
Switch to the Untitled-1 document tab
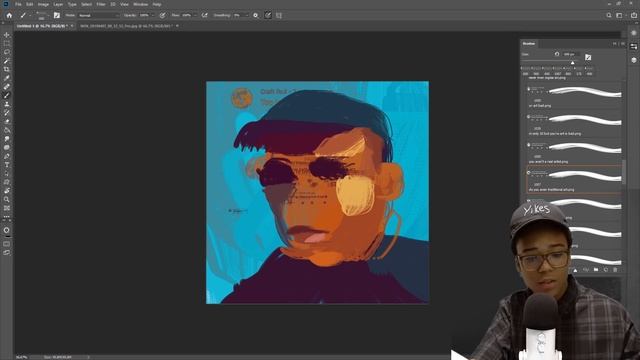[42, 26]
